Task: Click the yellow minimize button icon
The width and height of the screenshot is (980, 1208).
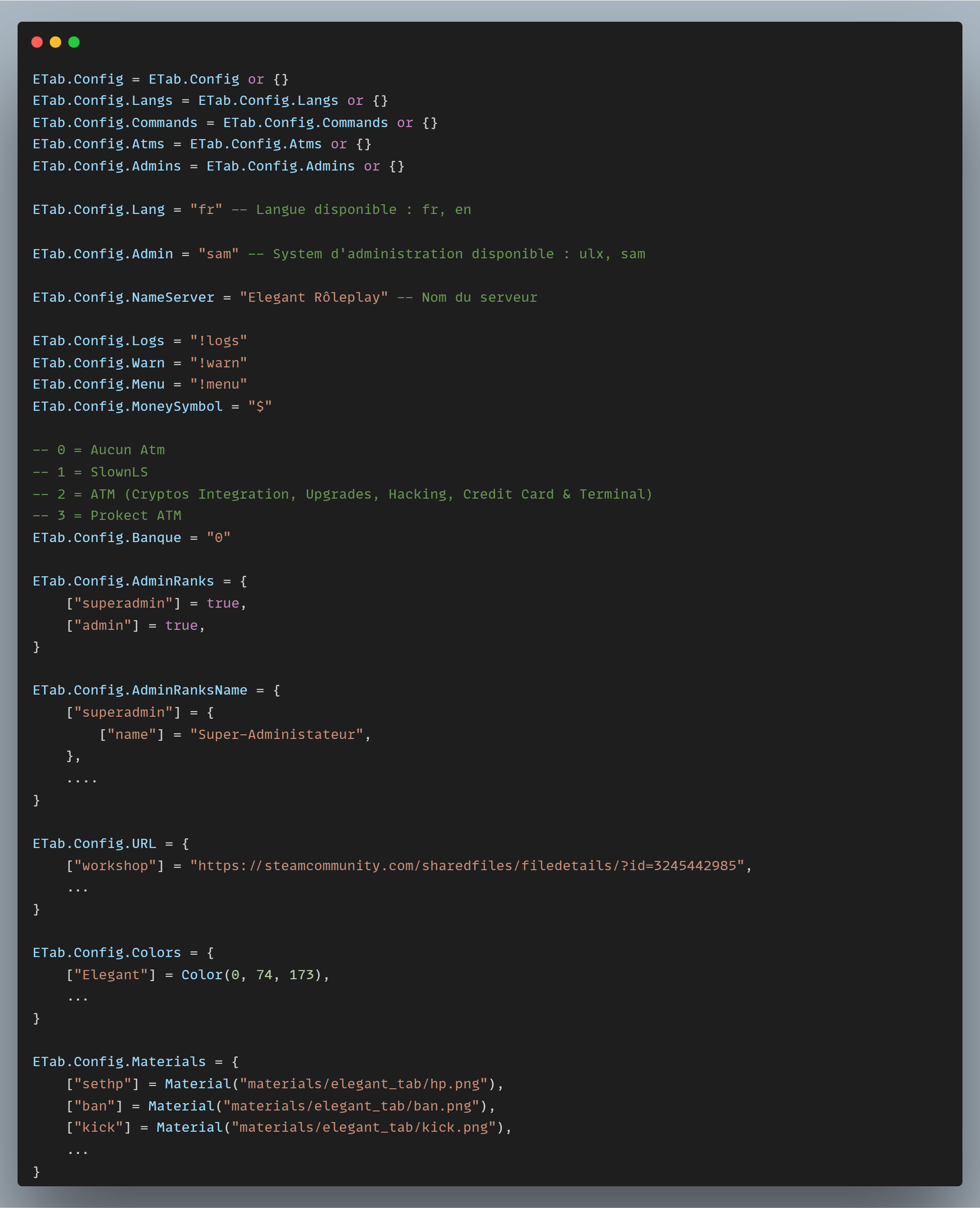Action: (x=57, y=41)
